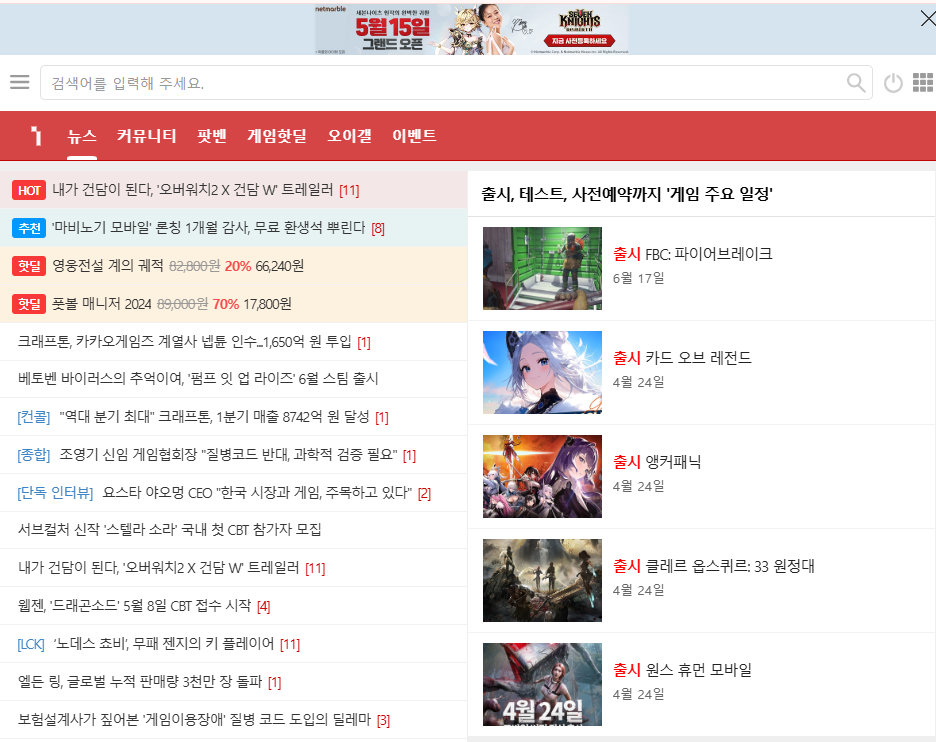Open 카드 오브 레전드 thumbnail
Viewport: 936px width, 742px height.
click(542, 372)
